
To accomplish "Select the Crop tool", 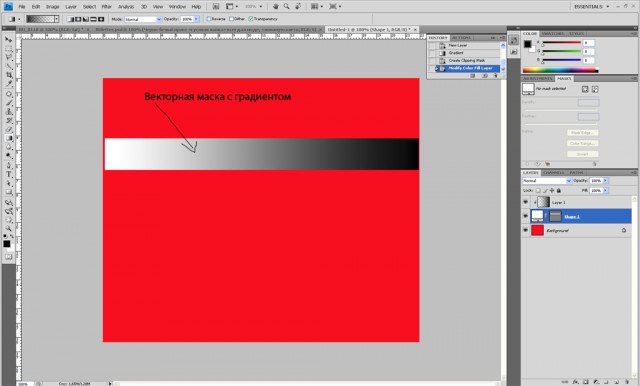I will point(8,75).
